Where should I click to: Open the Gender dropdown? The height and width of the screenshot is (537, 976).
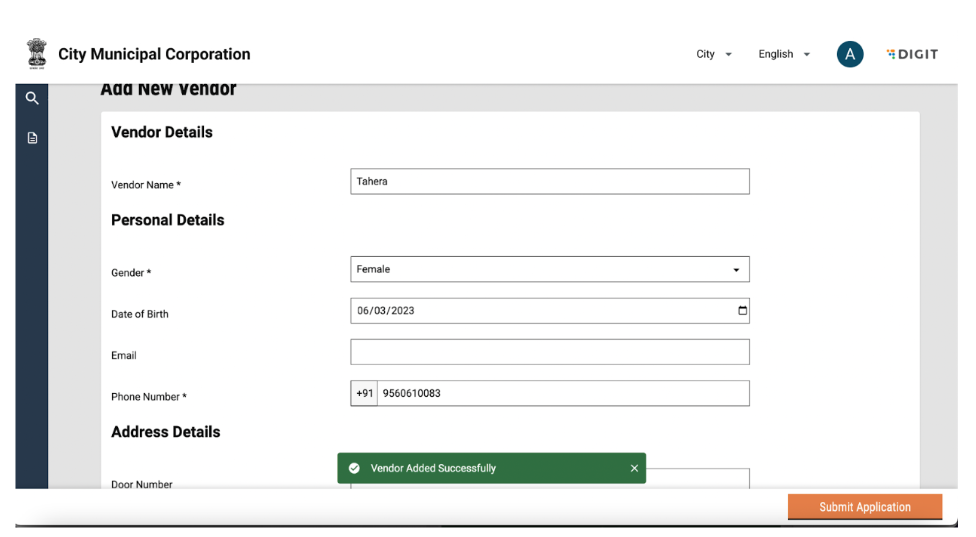point(549,269)
